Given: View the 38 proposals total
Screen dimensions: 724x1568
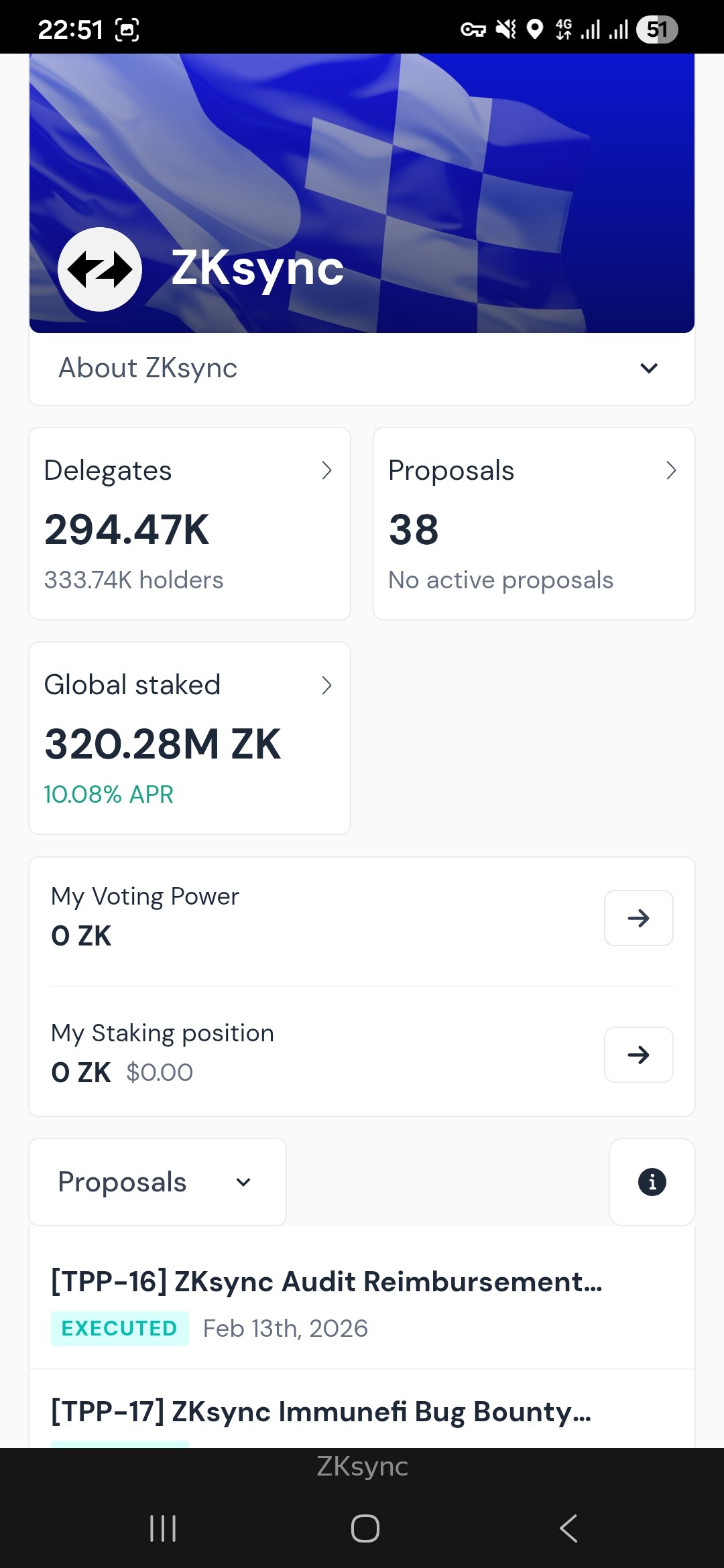Looking at the screenshot, I should point(414,530).
